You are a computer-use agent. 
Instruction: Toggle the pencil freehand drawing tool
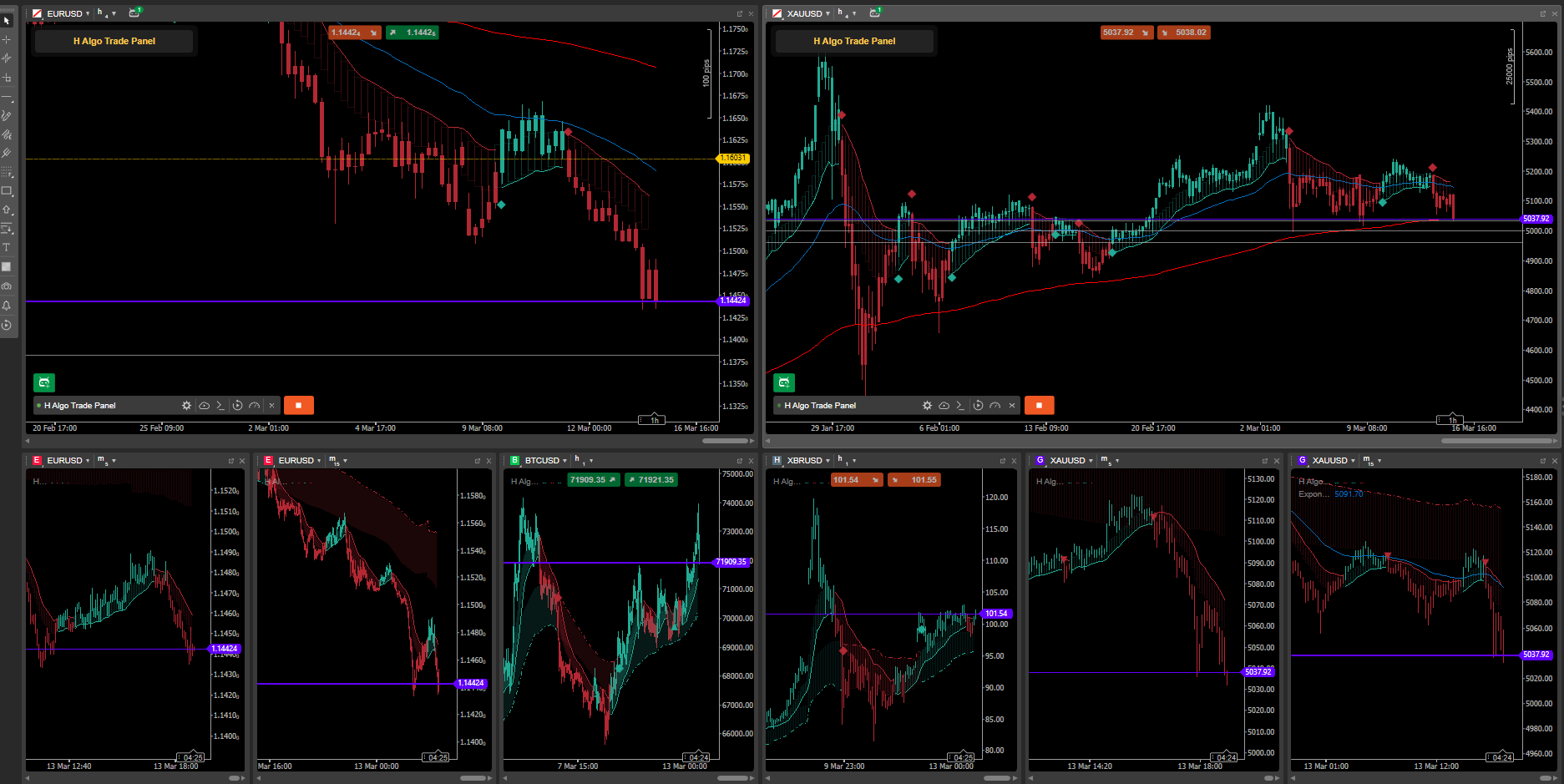coord(7,116)
